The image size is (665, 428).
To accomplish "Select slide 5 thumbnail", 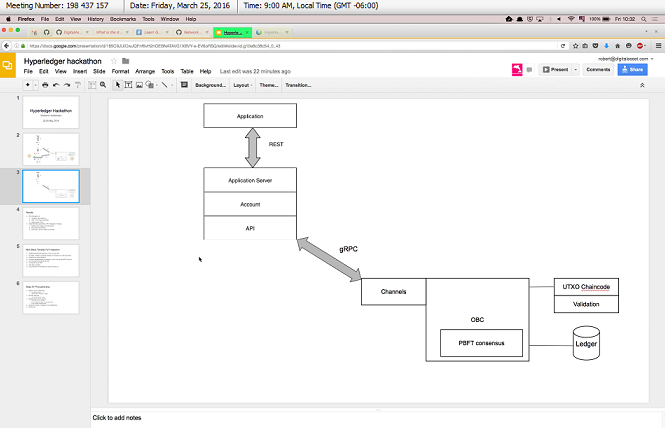I will click(51, 260).
